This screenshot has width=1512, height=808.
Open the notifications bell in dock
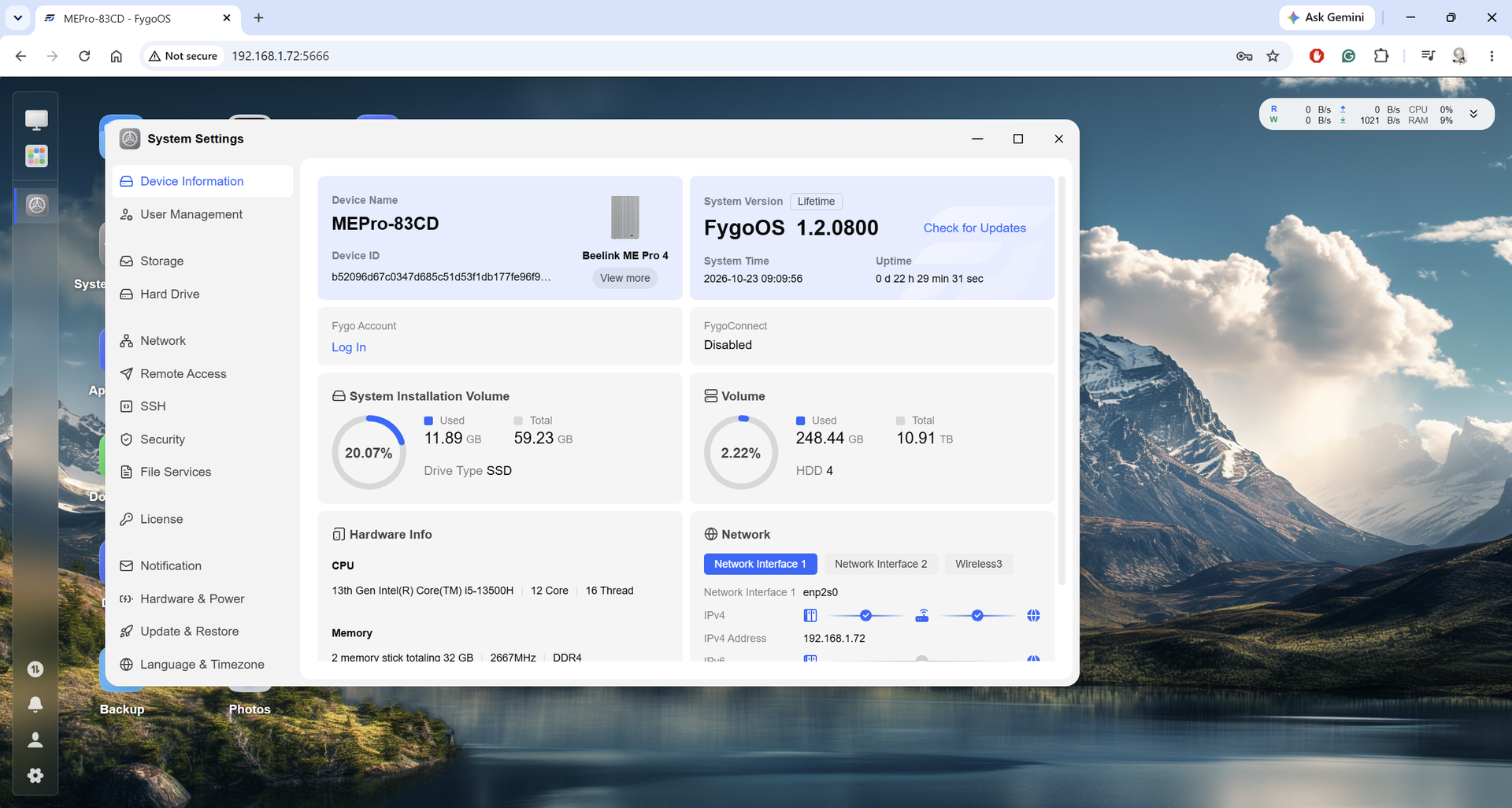[35, 704]
